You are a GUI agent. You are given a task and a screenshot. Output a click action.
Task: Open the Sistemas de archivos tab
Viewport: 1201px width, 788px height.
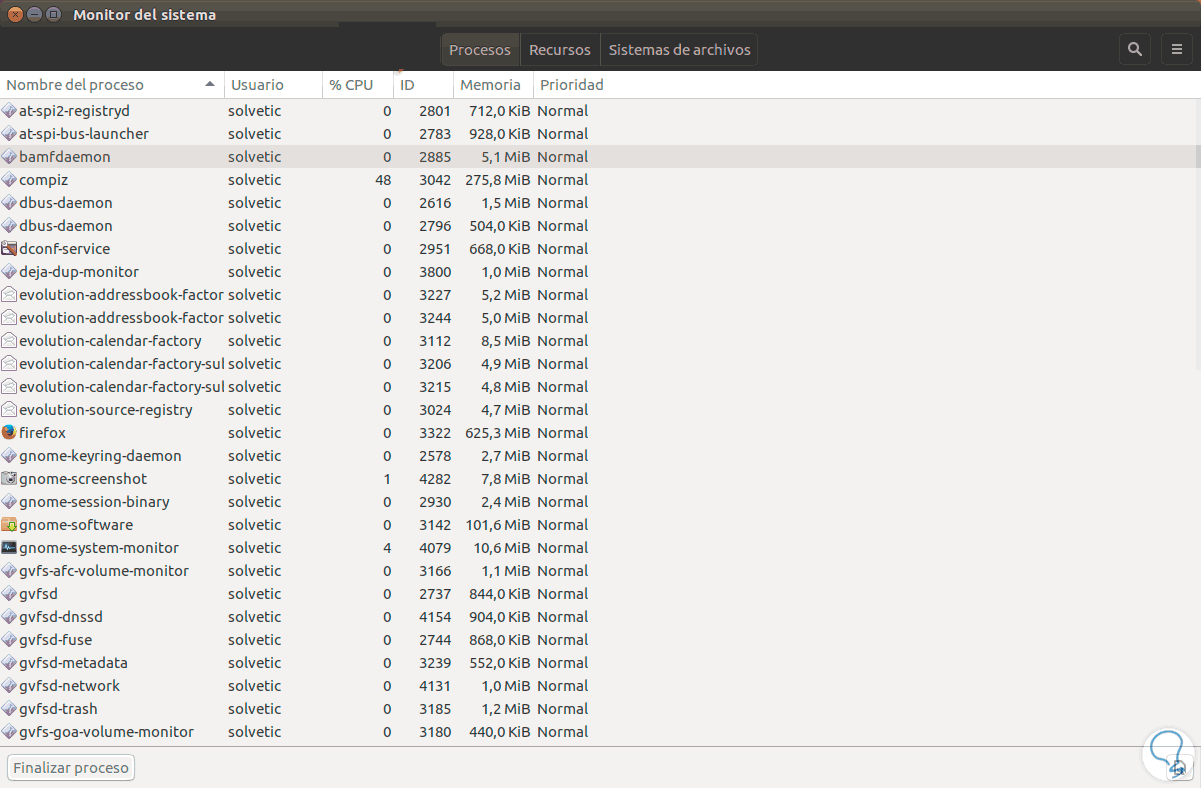679,49
